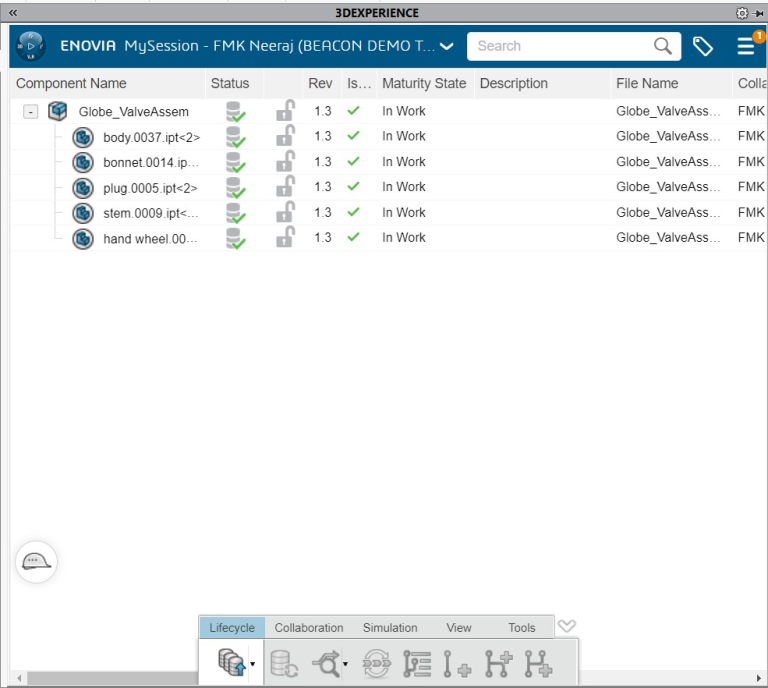Sort by the Rev column header
Viewport: 768px width, 688px height.
(x=320, y=83)
